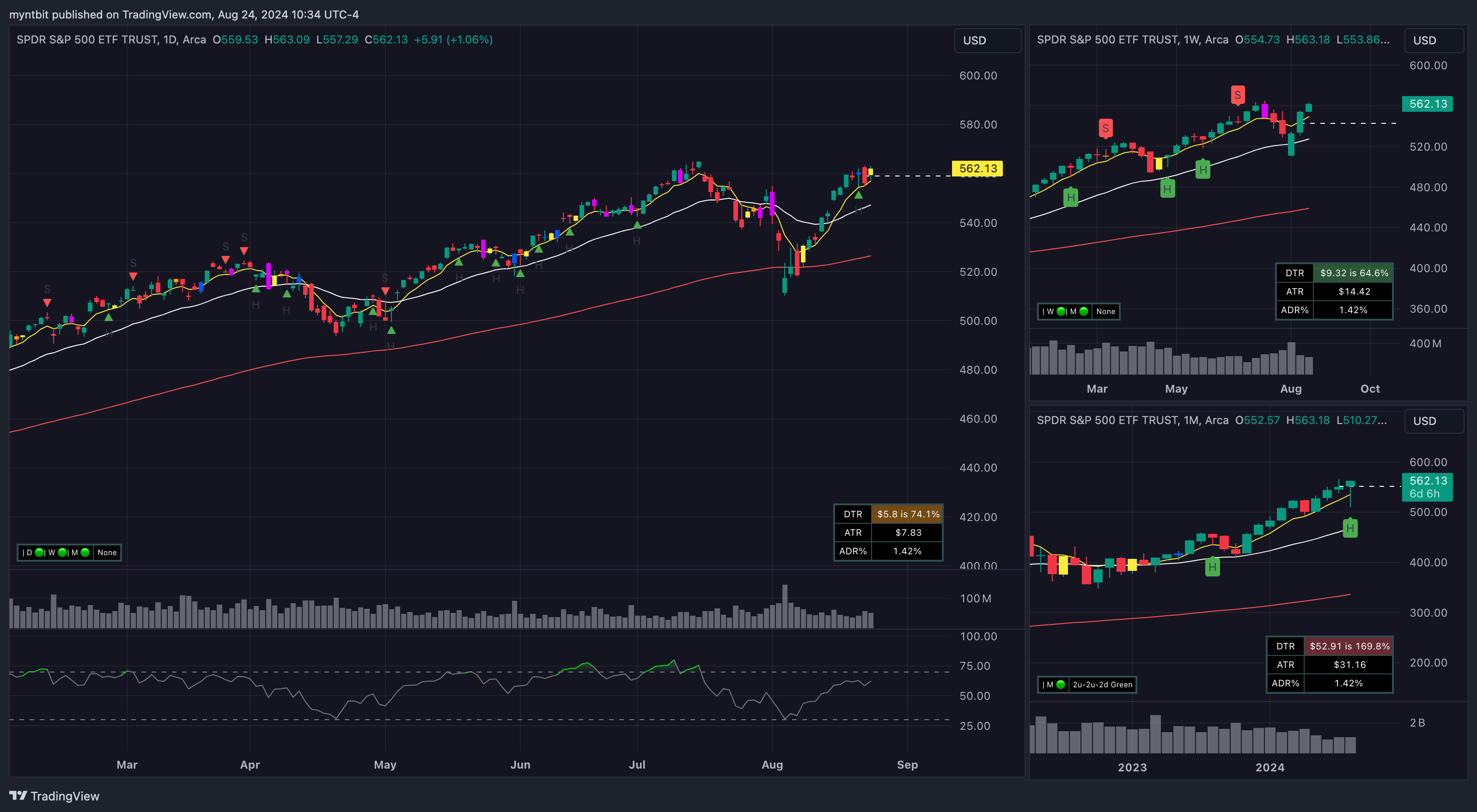Click the green 562.13 price label on weekly chart
1477x812 pixels.
point(1428,104)
